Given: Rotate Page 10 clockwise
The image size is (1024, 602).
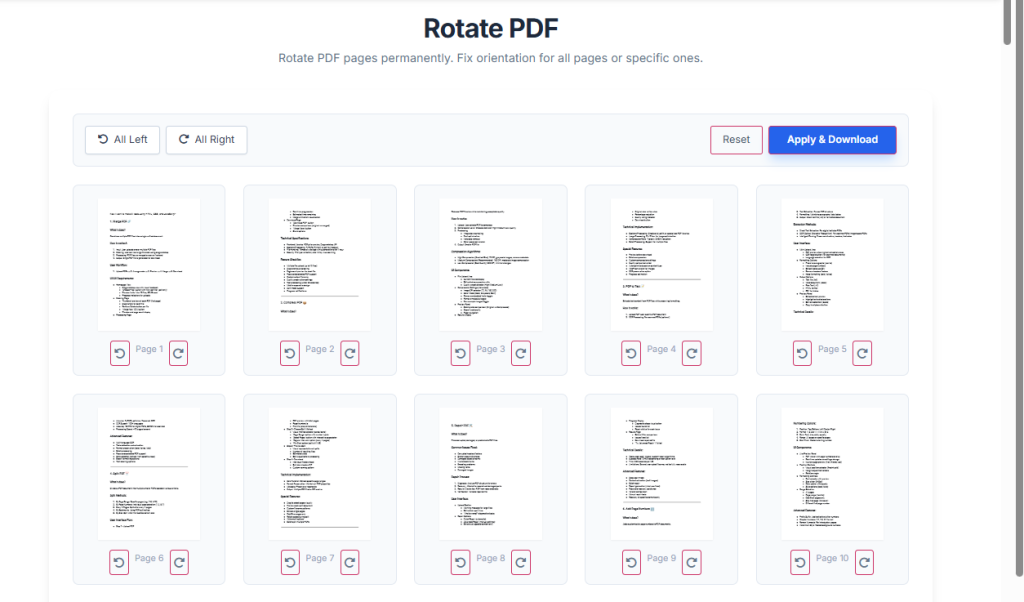Looking at the screenshot, I should [863, 562].
